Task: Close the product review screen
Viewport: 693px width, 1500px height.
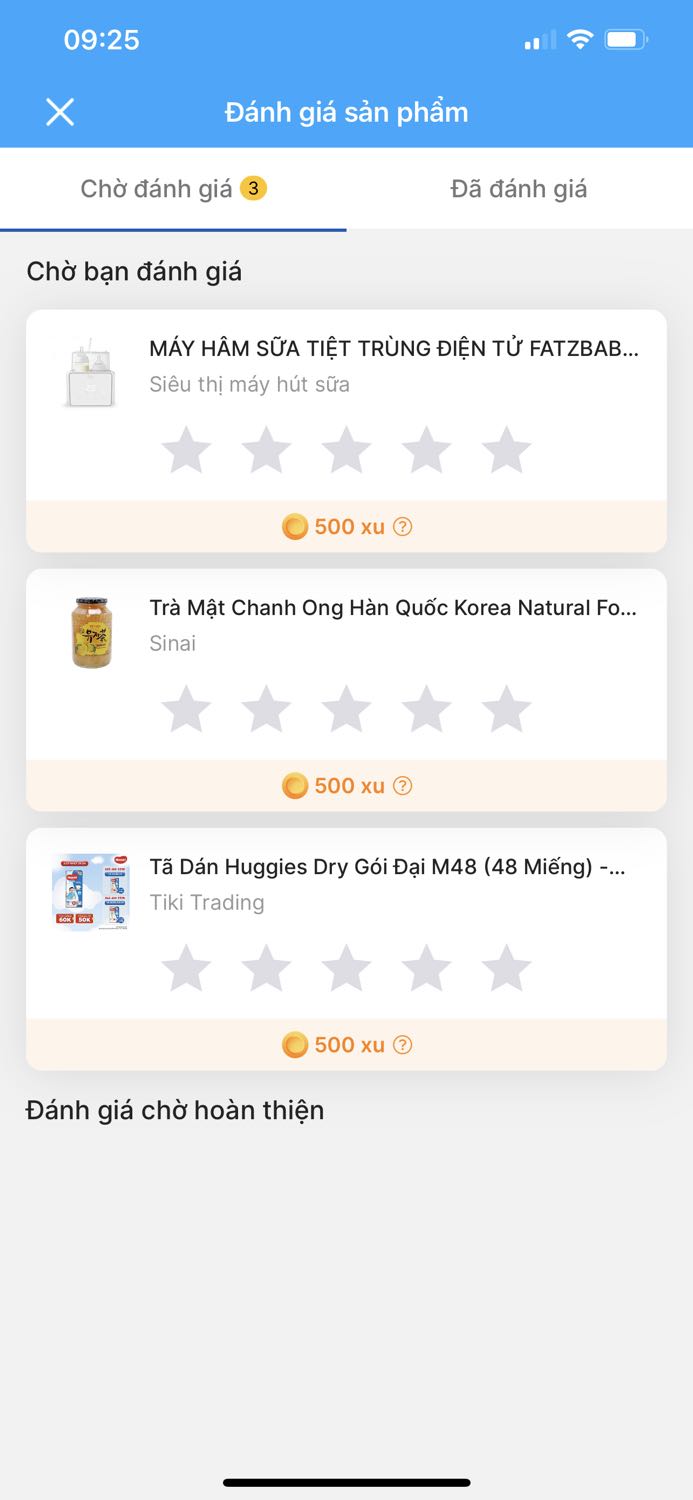Action: pyautogui.click(x=60, y=112)
